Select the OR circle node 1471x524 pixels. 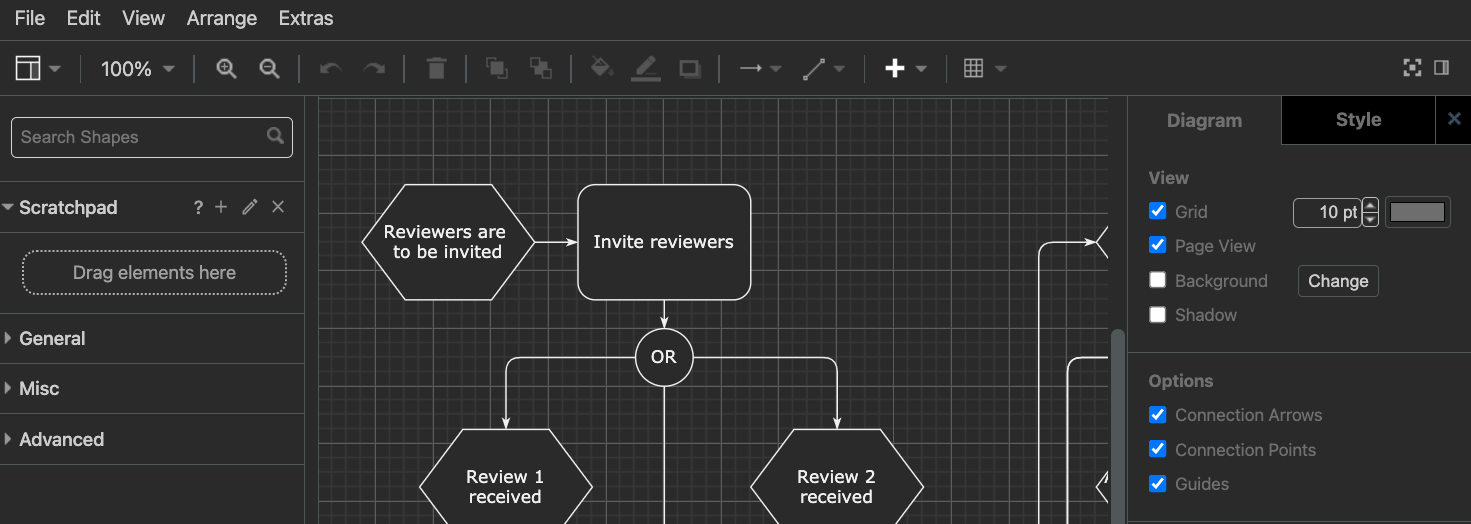pos(664,357)
